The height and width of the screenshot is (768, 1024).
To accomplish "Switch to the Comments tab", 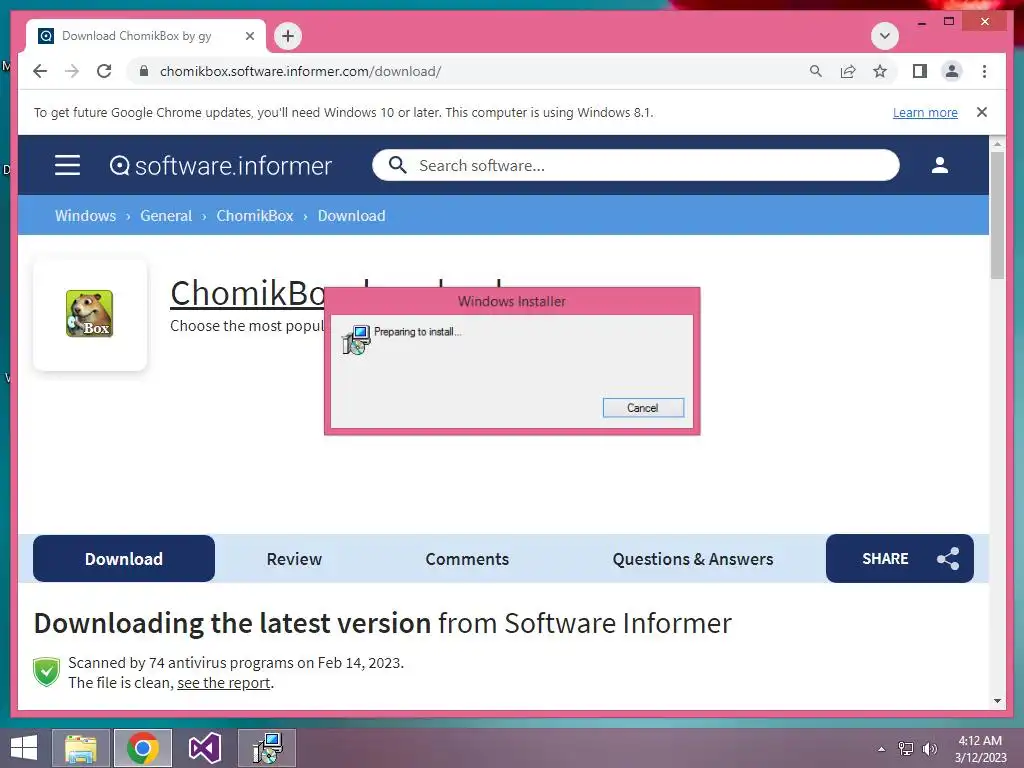I will (x=467, y=559).
